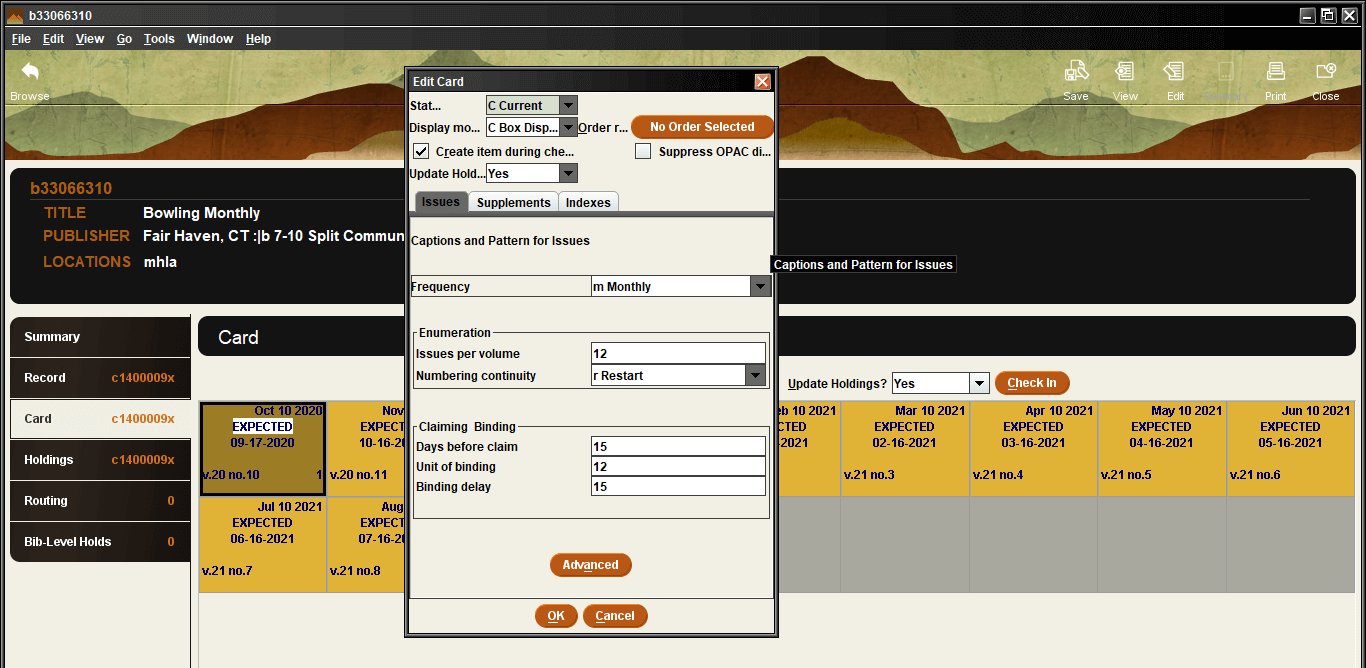Open the Tools menu
Image resolution: width=1366 pixels, height=668 pixels.
pos(159,39)
